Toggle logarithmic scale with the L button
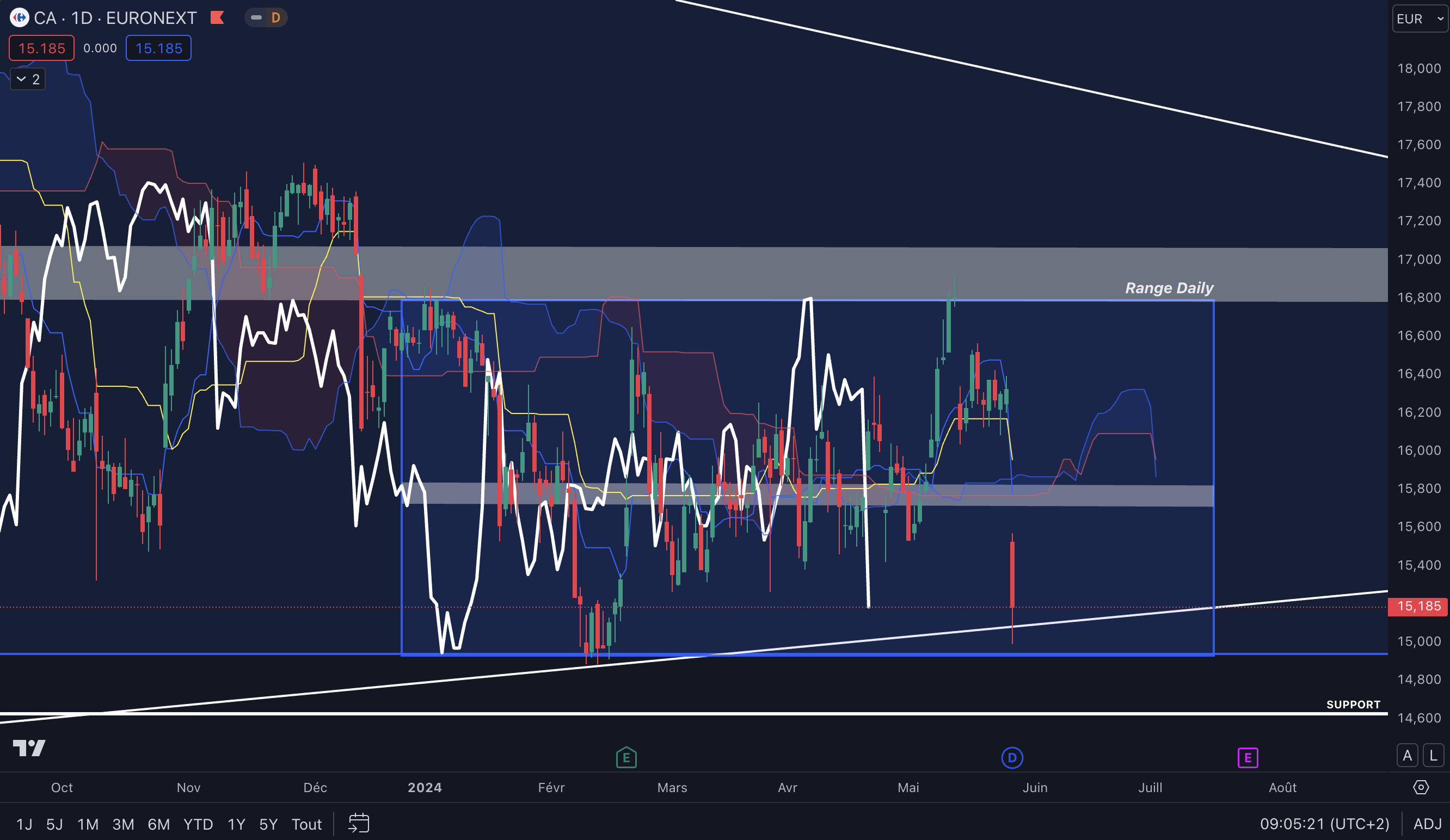Image resolution: width=1450 pixels, height=840 pixels. [1433, 756]
